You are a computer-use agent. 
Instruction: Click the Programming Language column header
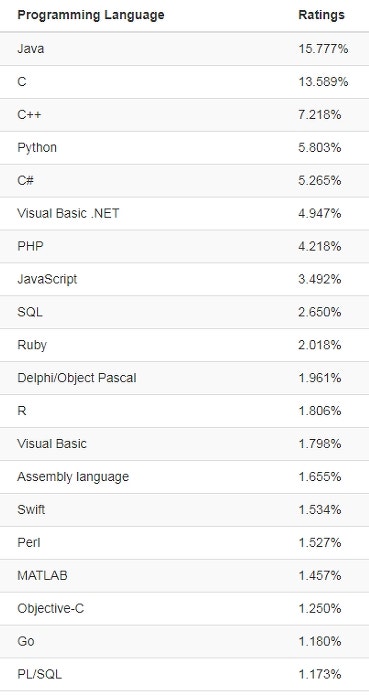[90, 15]
